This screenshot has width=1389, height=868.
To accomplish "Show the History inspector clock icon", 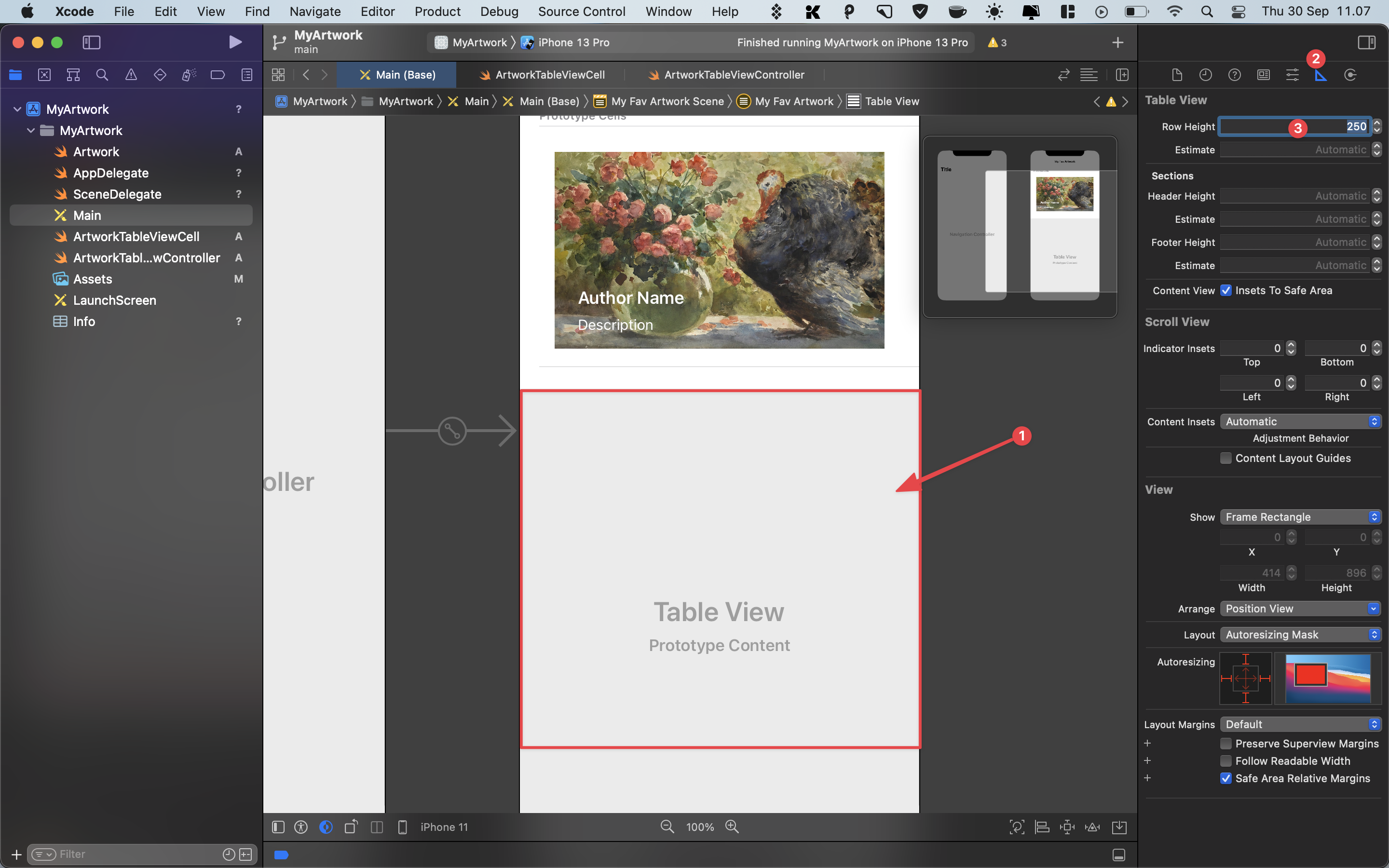I will click(x=1205, y=75).
